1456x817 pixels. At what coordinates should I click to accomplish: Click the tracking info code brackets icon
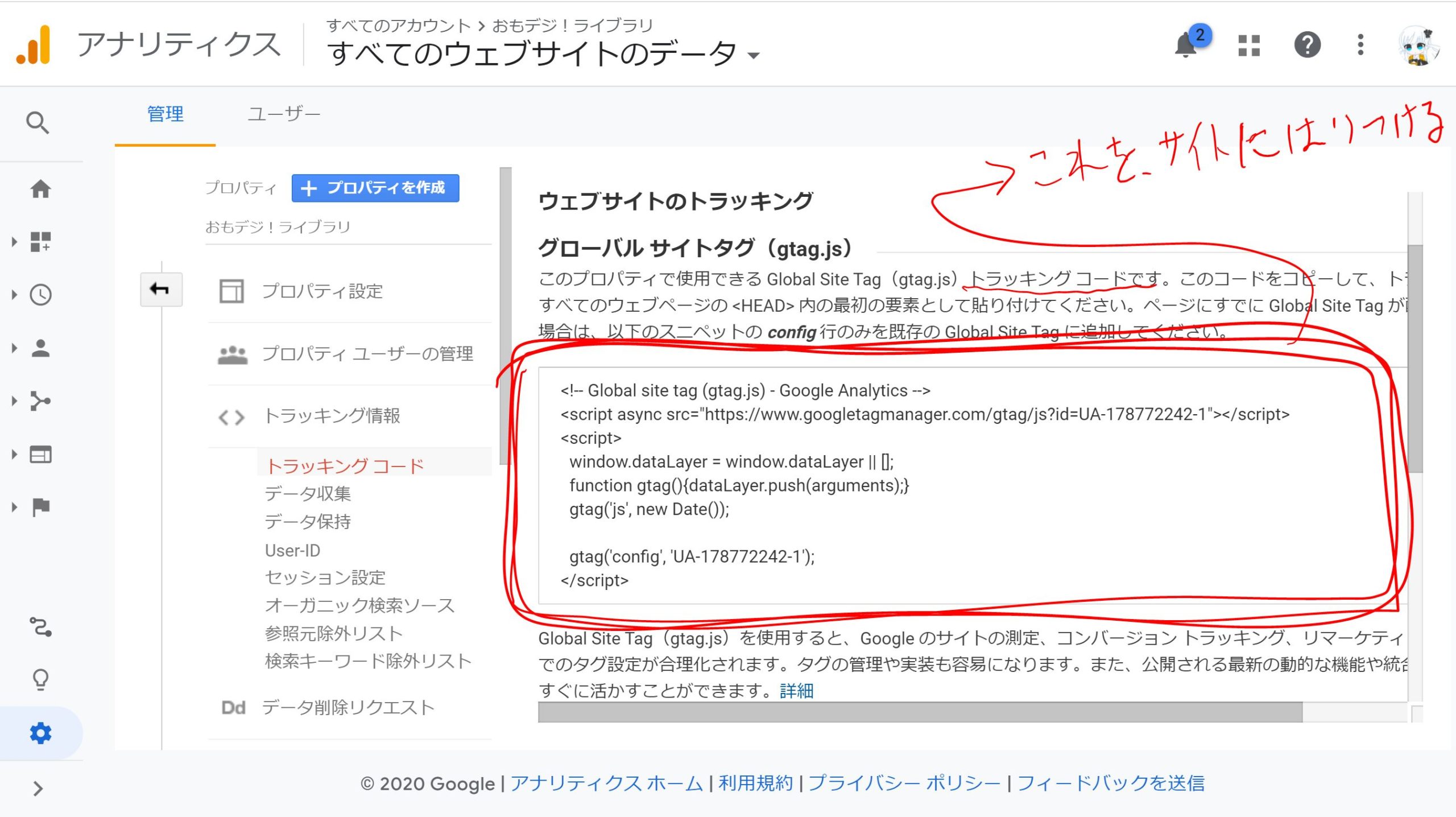(231, 418)
